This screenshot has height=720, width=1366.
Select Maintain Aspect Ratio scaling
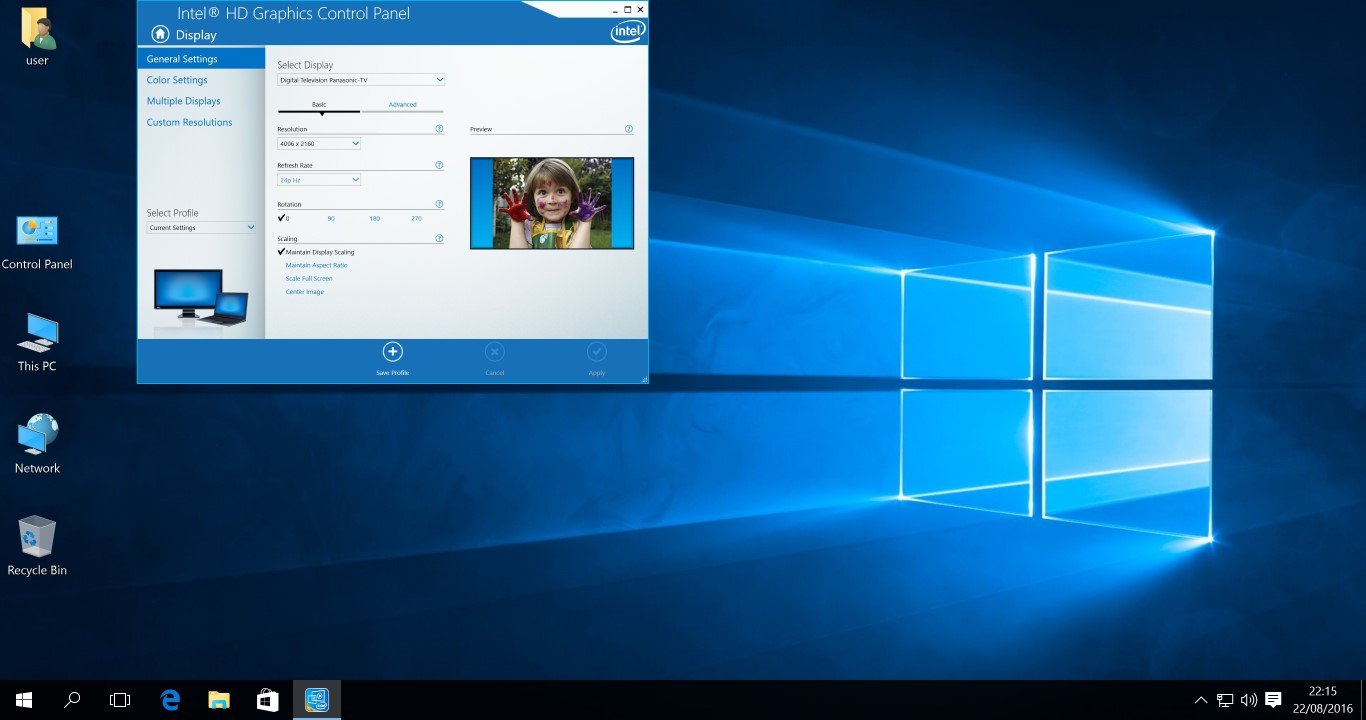316,265
